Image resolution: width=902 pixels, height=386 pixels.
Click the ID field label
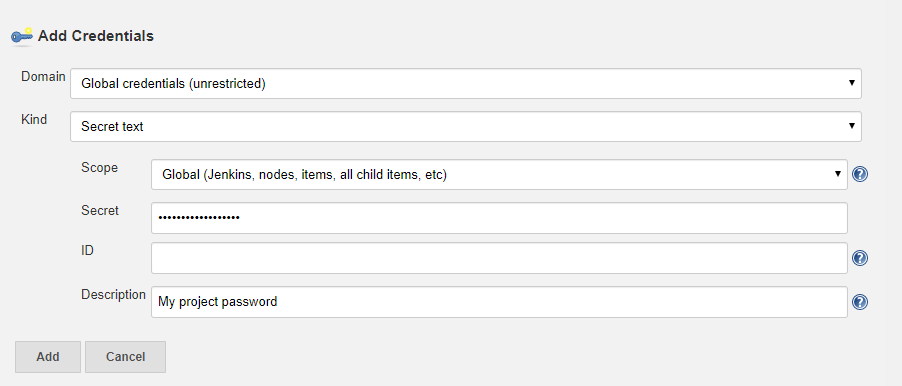click(87, 251)
